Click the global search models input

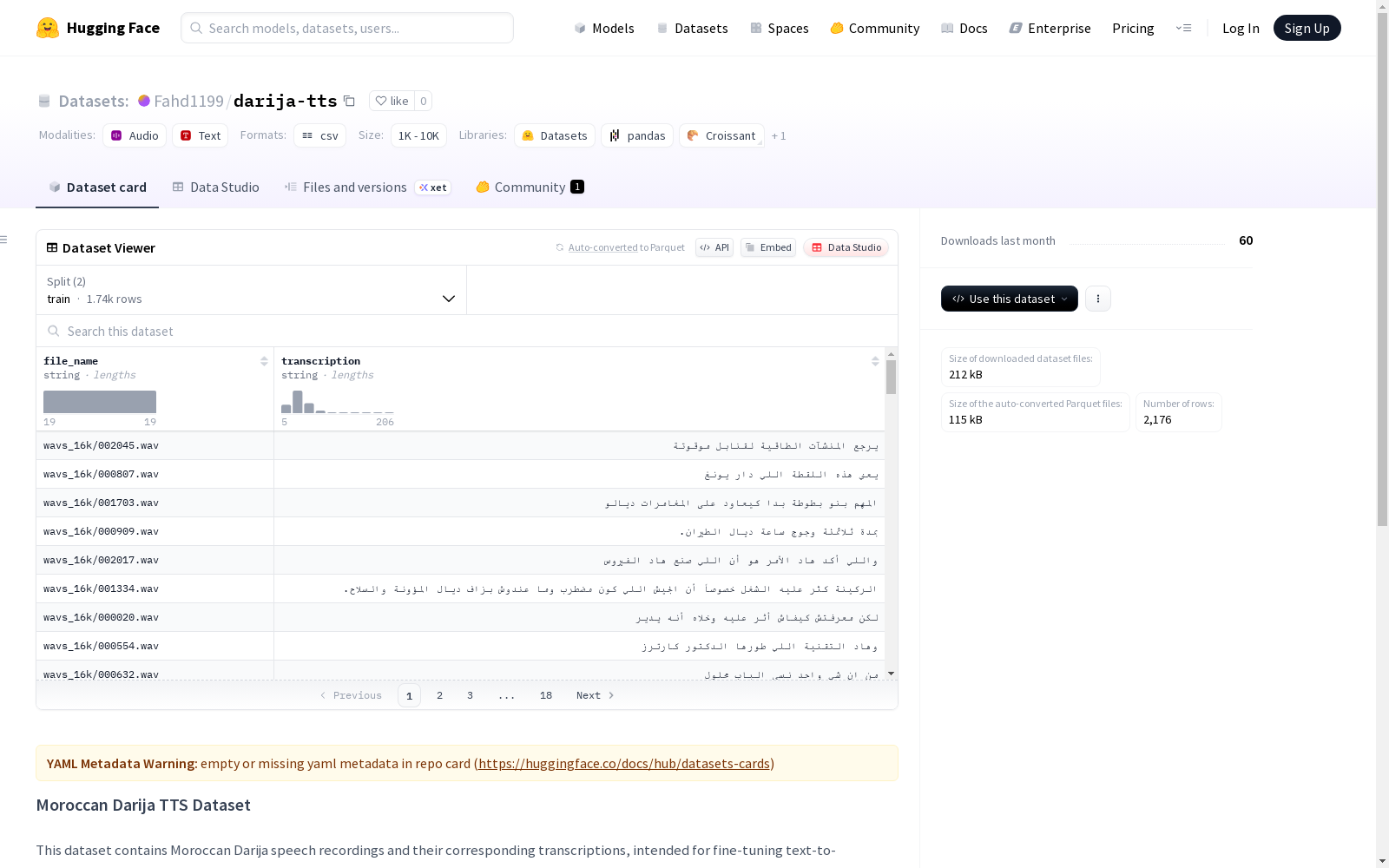point(347,28)
